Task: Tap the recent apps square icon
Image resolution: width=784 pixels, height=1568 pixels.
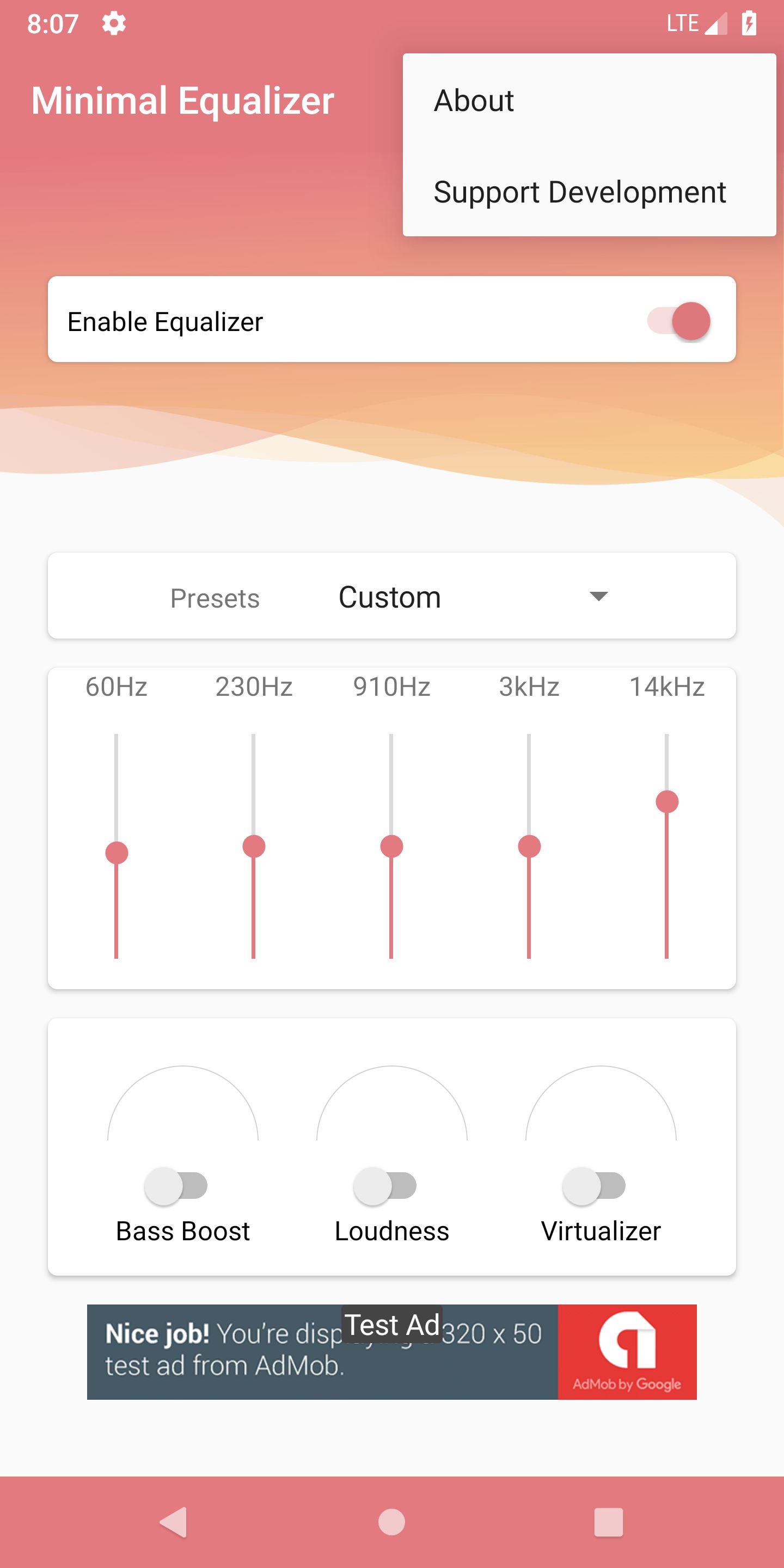Action: click(x=608, y=1522)
